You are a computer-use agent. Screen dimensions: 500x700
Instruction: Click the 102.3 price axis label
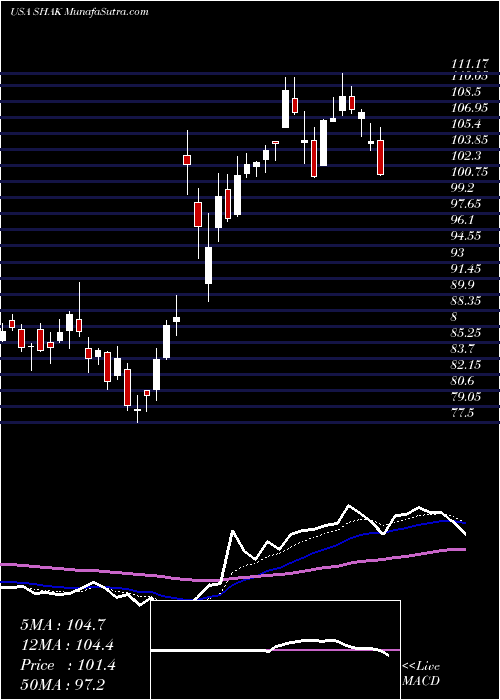click(465, 156)
